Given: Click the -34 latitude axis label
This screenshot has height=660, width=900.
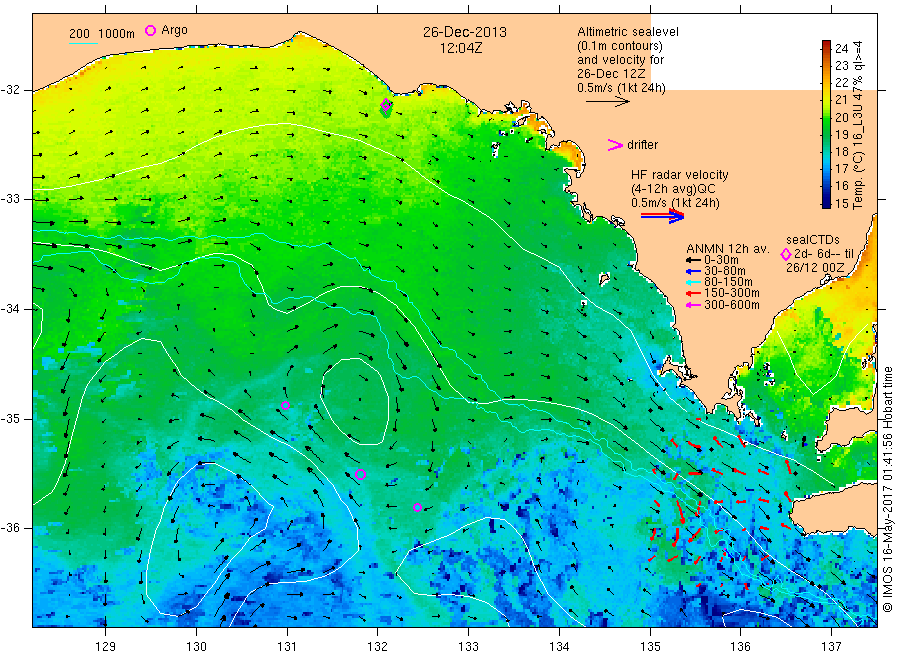Looking at the screenshot, I should (10, 309).
